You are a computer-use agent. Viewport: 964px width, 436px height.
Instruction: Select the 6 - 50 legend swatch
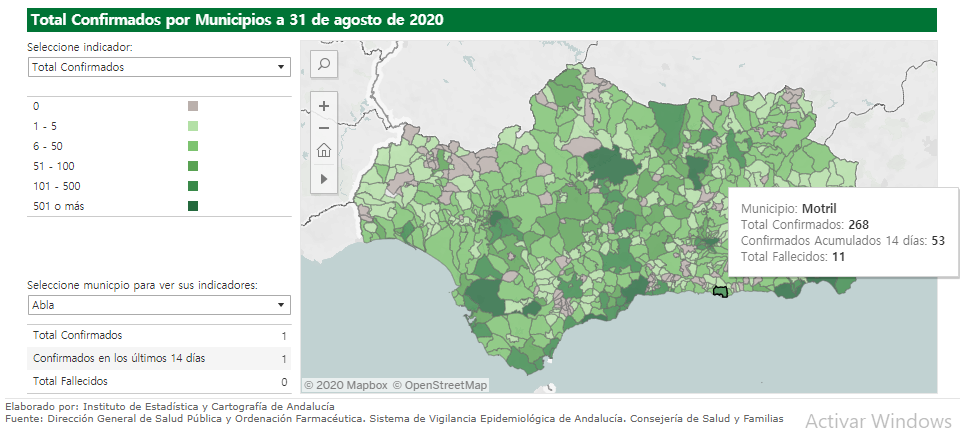pyautogui.click(x=193, y=146)
